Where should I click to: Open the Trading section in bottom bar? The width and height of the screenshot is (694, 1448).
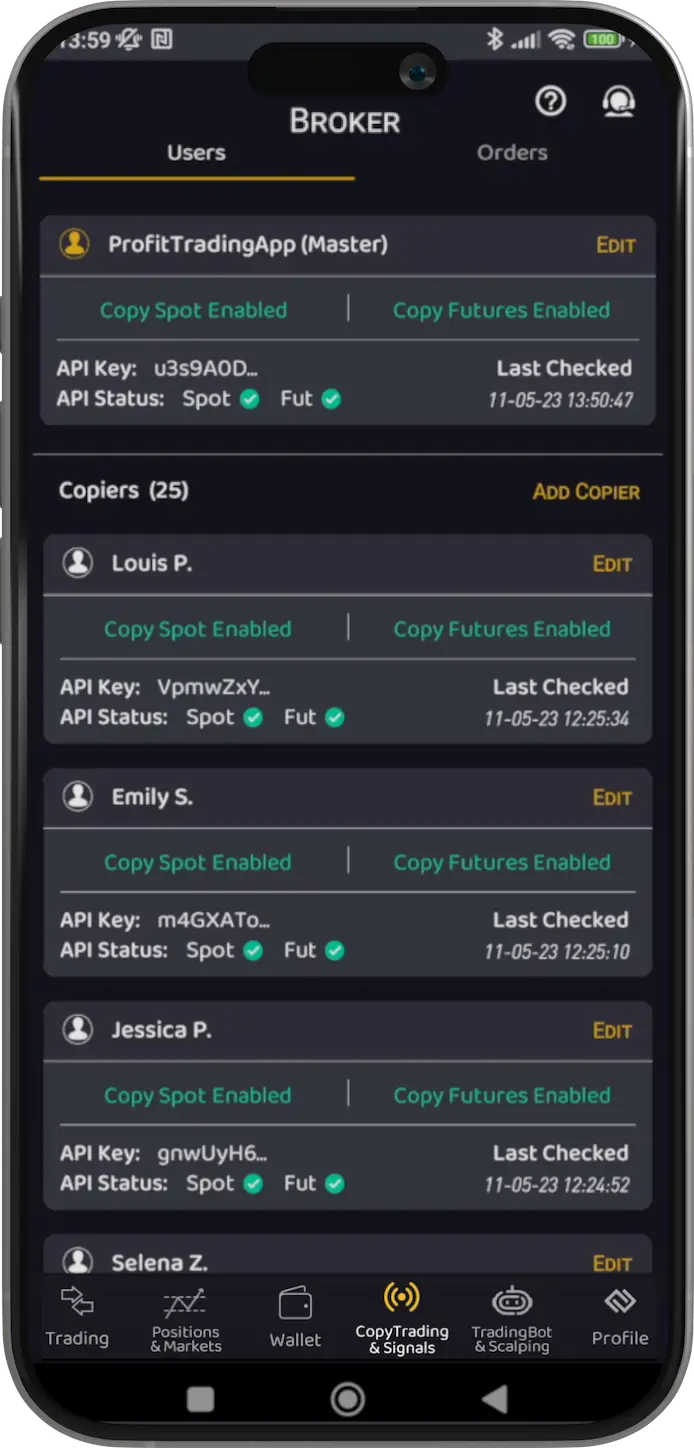(77, 1317)
